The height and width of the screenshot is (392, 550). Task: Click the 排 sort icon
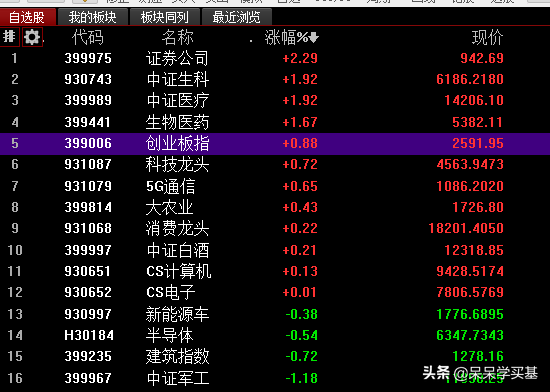pyautogui.click(x=9, y=37)
